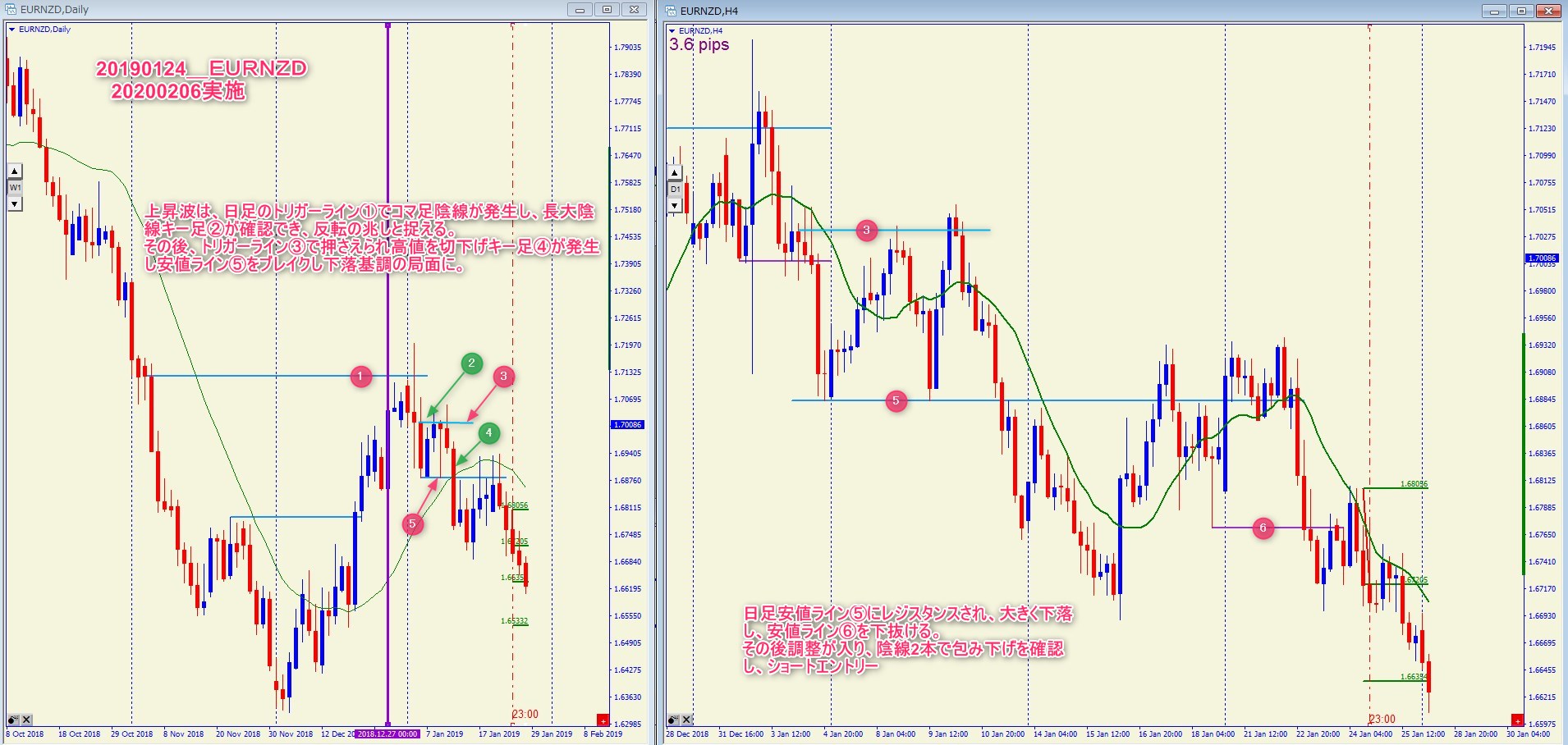Select the green marker 2 on the Daily chart
1568x745 pixels.
(x=471, y=363)
